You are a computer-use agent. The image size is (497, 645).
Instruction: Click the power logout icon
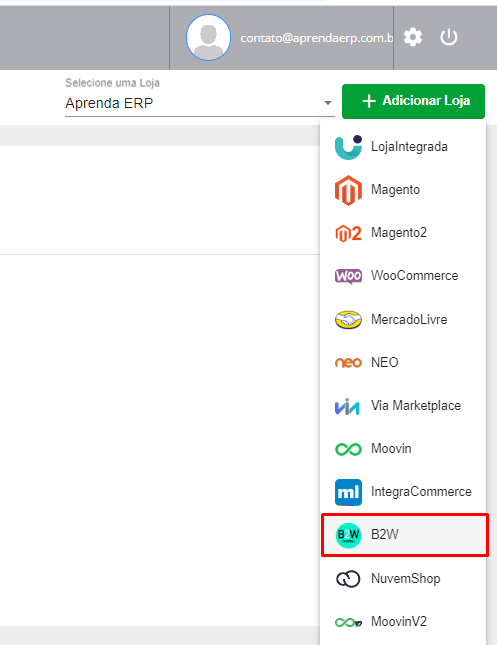(x=448, y=37)
